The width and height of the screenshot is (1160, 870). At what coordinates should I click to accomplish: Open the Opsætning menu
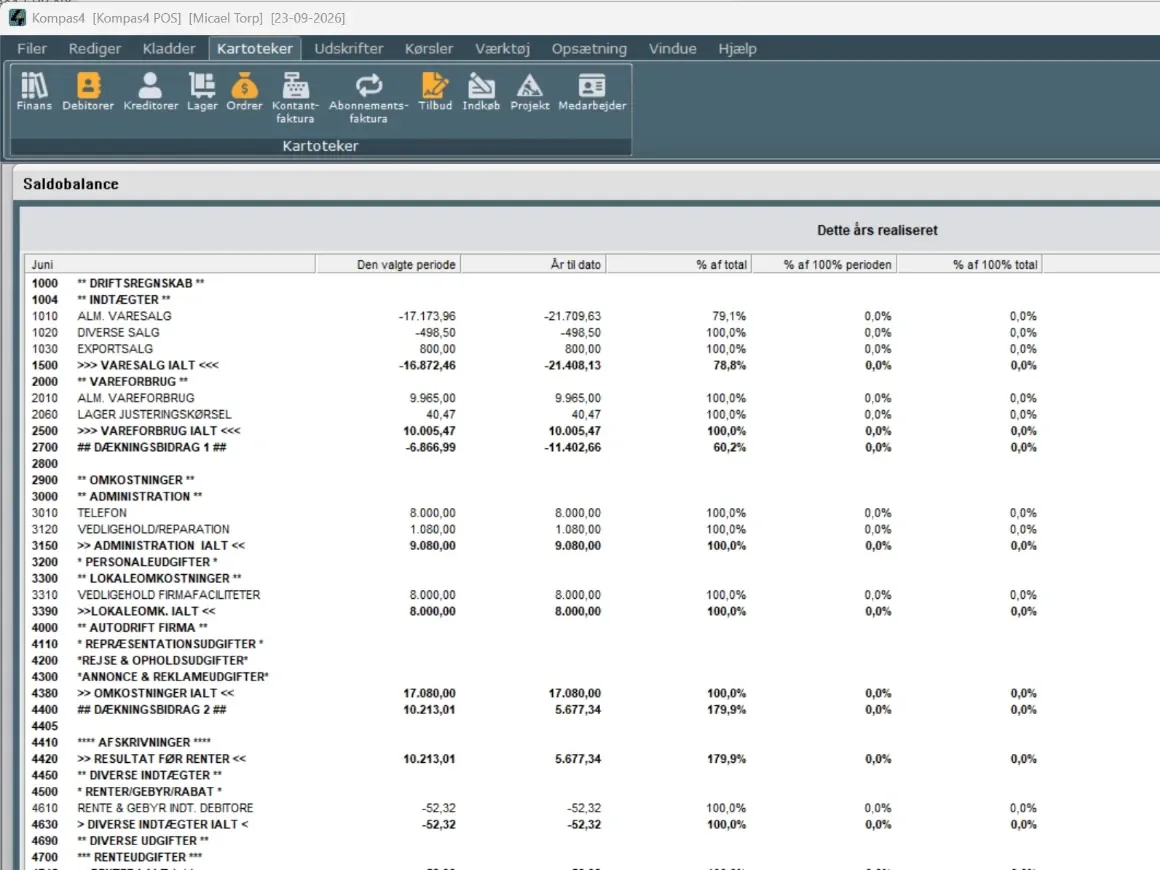pyautogui.click(x=589, y=49)
